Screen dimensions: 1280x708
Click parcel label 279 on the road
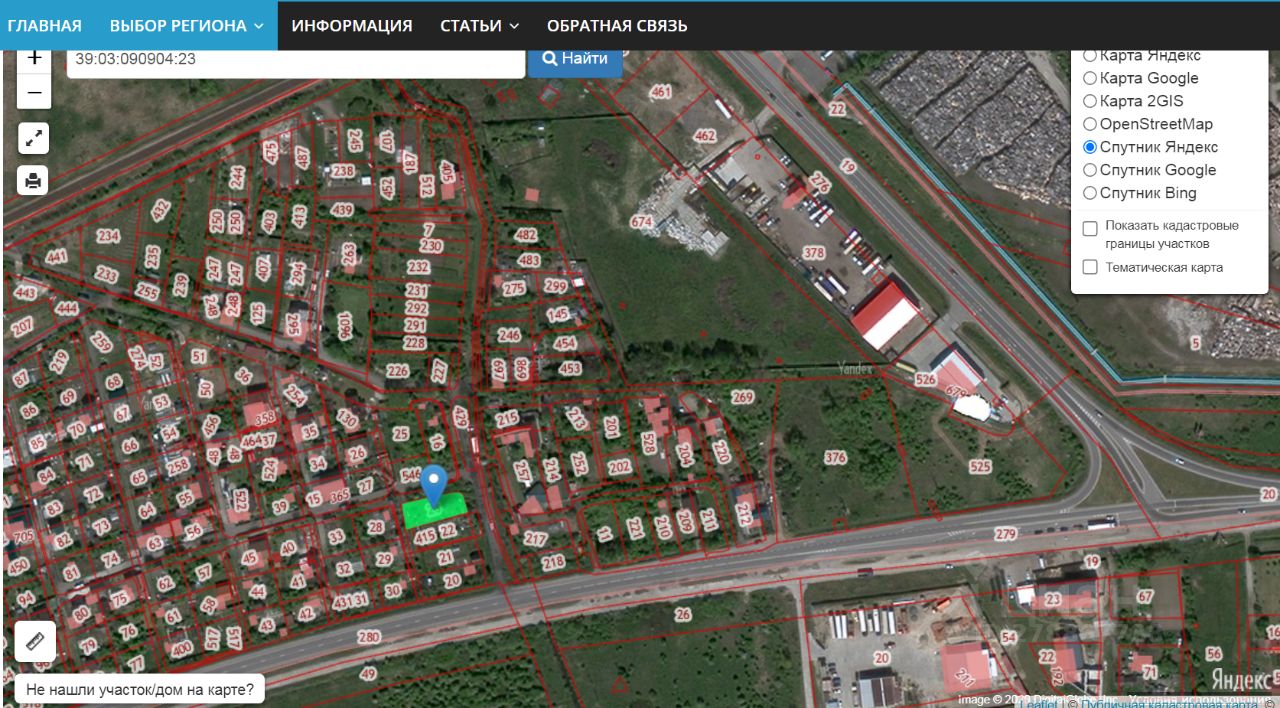coord(1005,534)
